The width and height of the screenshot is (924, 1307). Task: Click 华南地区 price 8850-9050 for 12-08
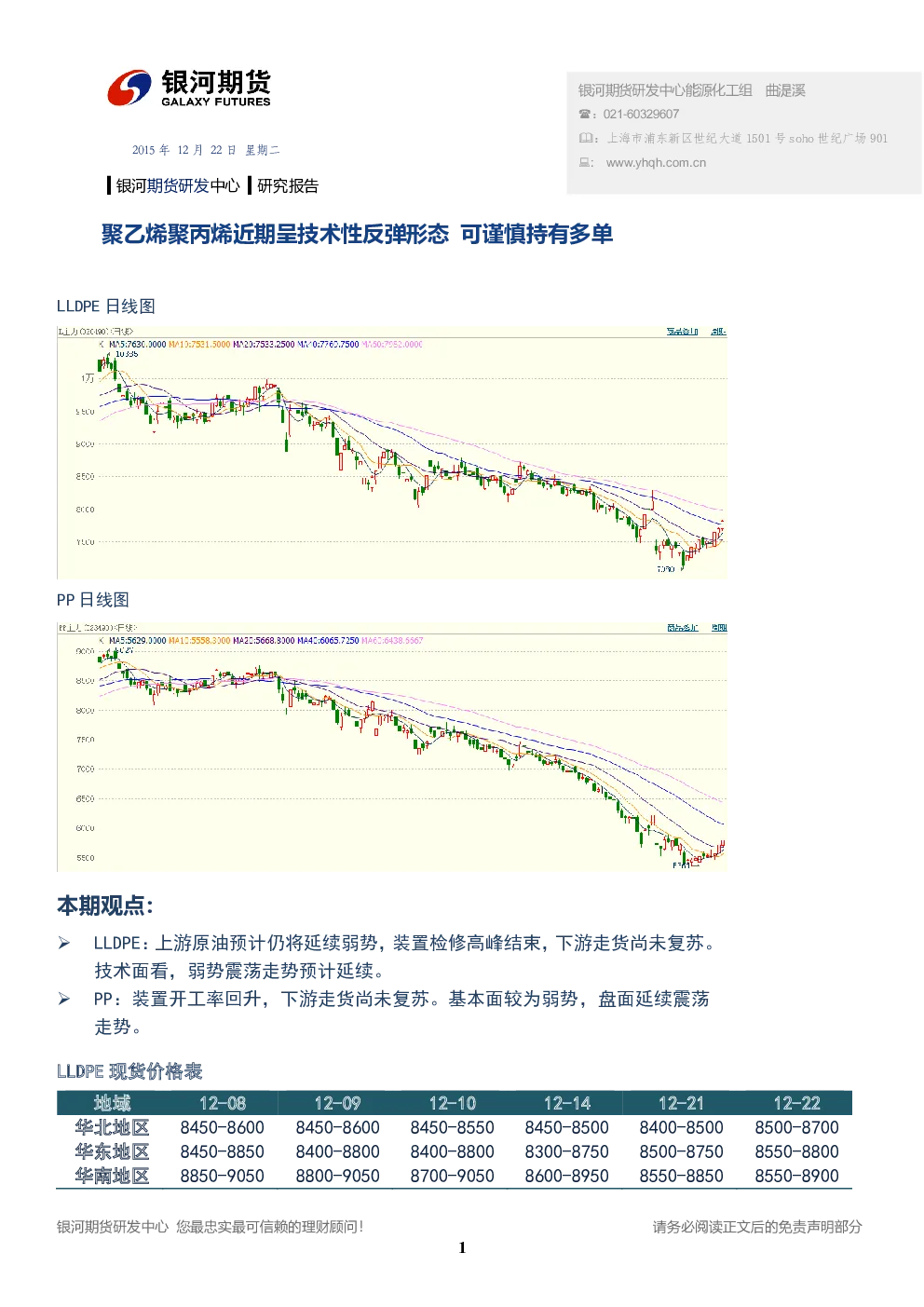coord(223,1176)
